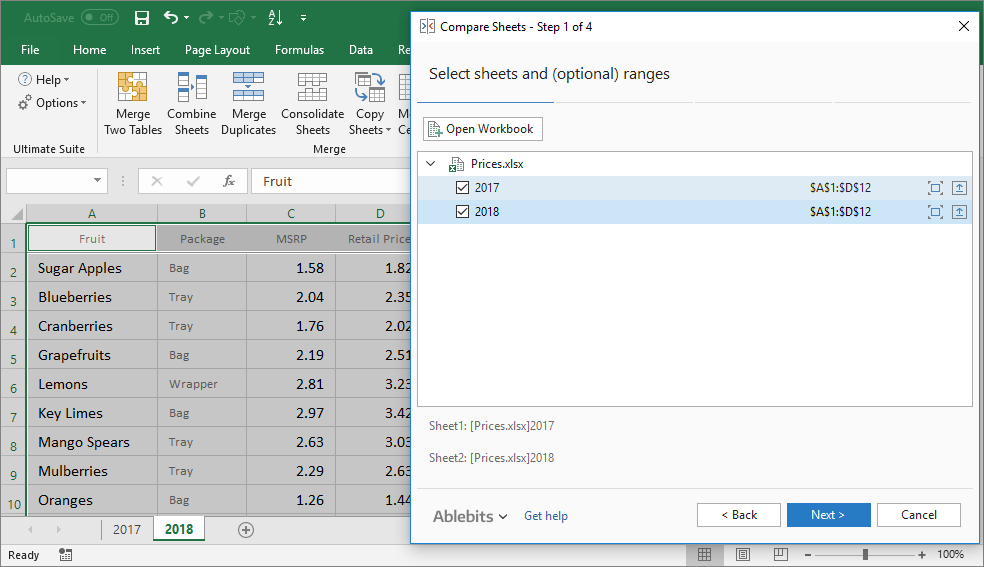This screenshot has height=567, width=984.
Task: Close the Compare Sheets dialog
Action: tap(964, 26)
